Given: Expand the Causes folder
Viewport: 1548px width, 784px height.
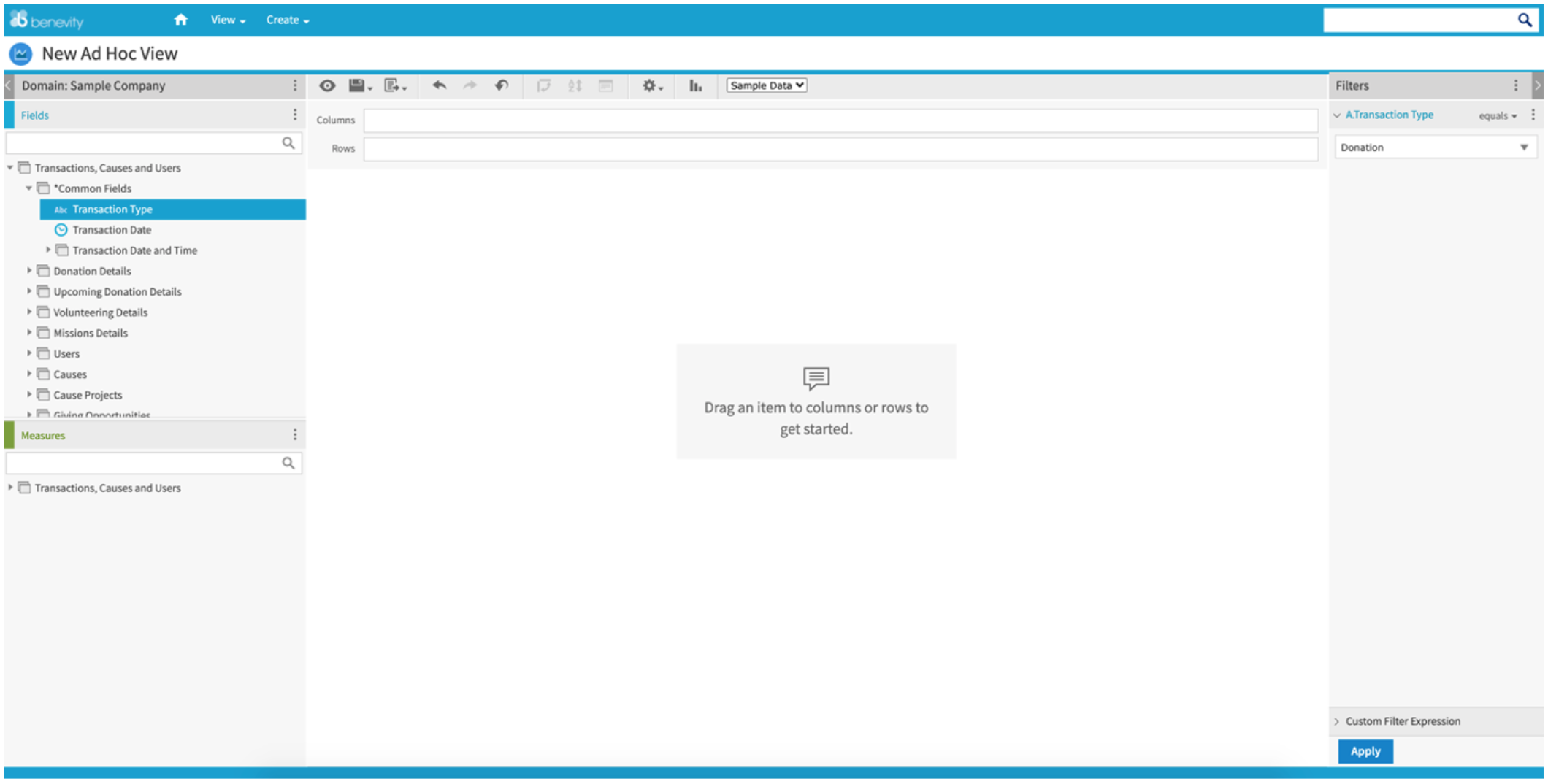Looking at the screenshot, I should pyautogui.click(x=29, y=374).
